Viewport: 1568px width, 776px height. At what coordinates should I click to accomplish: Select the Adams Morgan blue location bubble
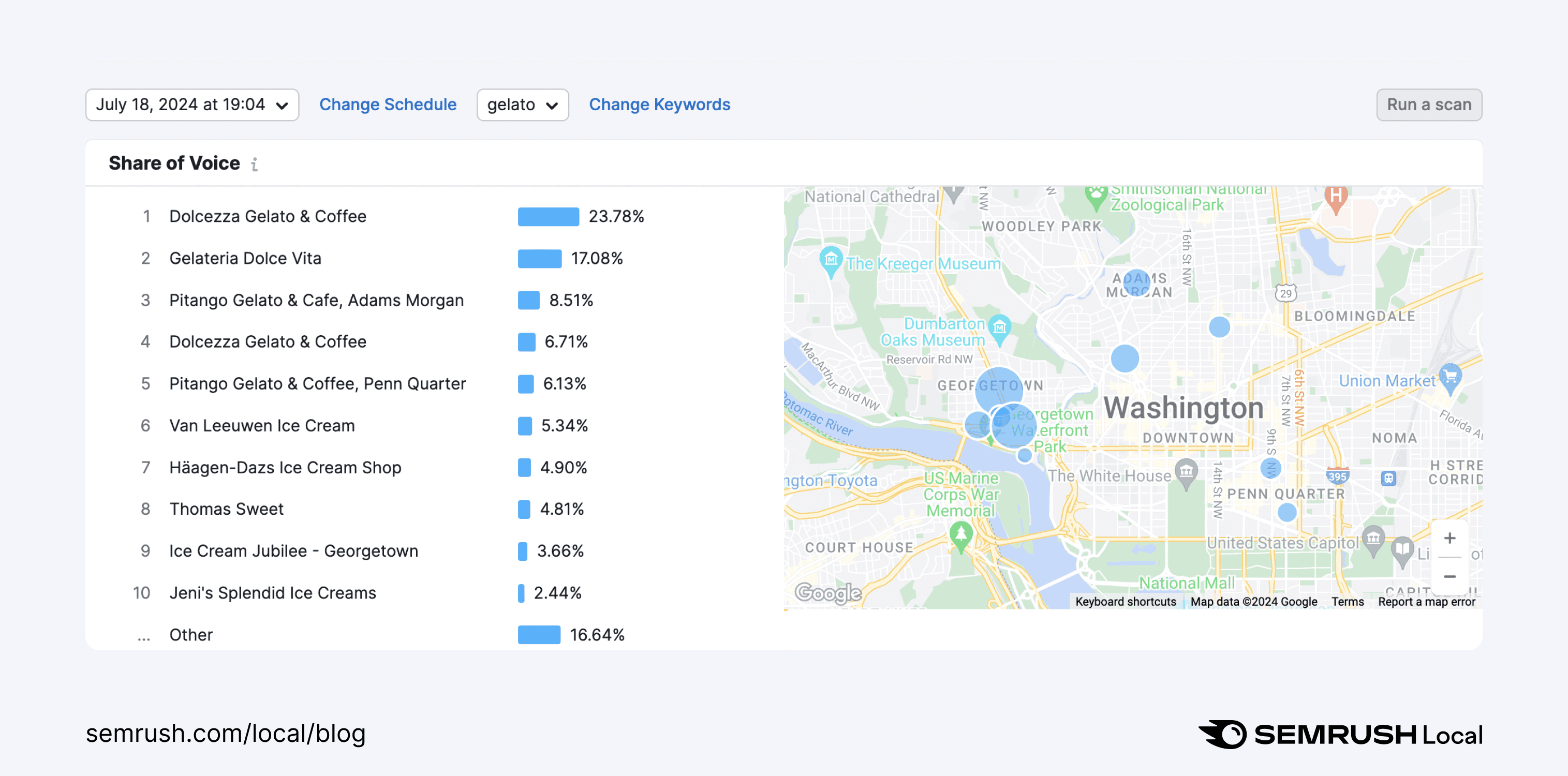[x=1136, y=283]
